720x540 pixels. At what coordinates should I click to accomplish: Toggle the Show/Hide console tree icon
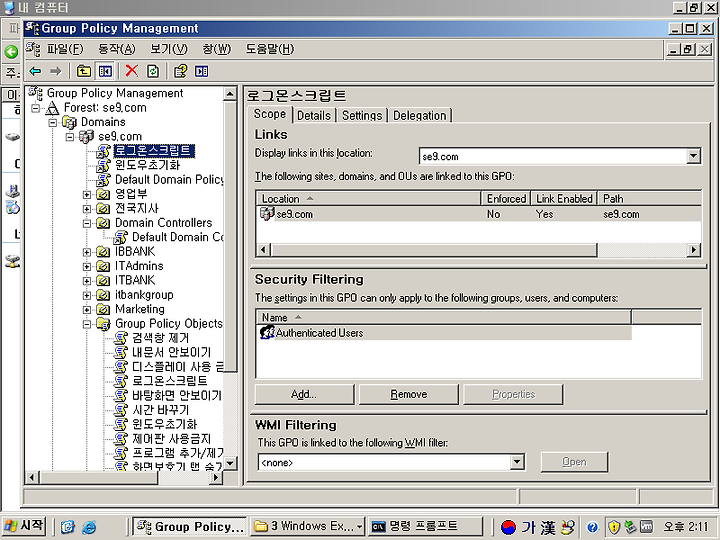pos(105,71)
